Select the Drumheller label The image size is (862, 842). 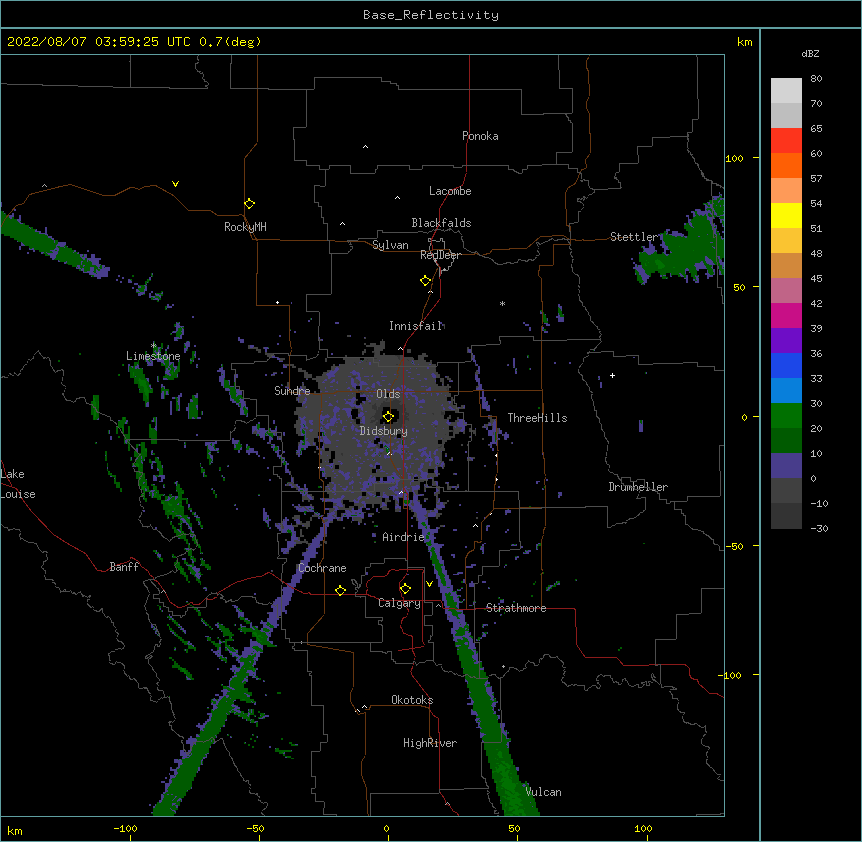pos(638,487)
